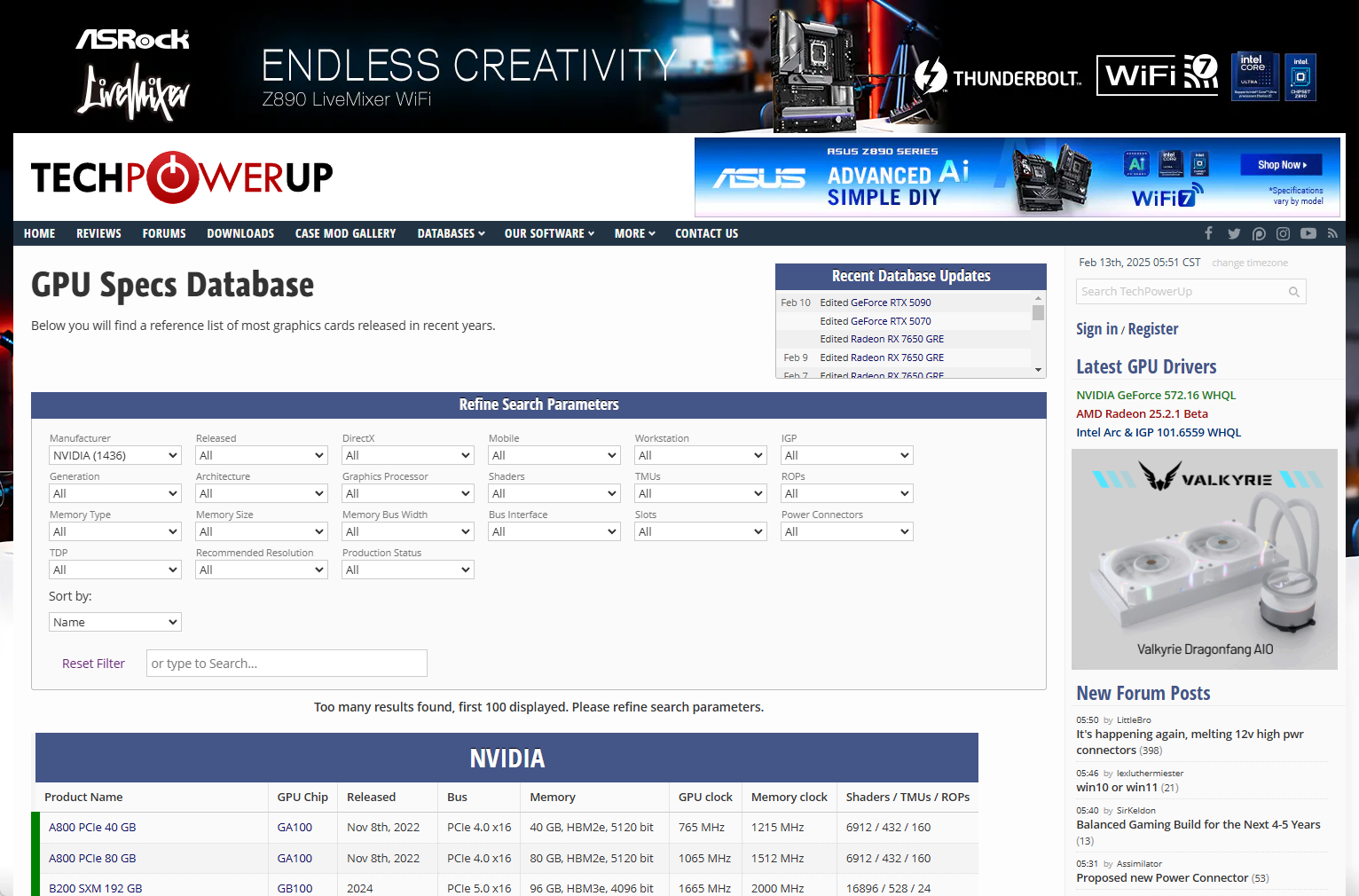The image size is (1359, 896).
Task: Click the Instagram icon in navbar
Action: pos(1283,233)
